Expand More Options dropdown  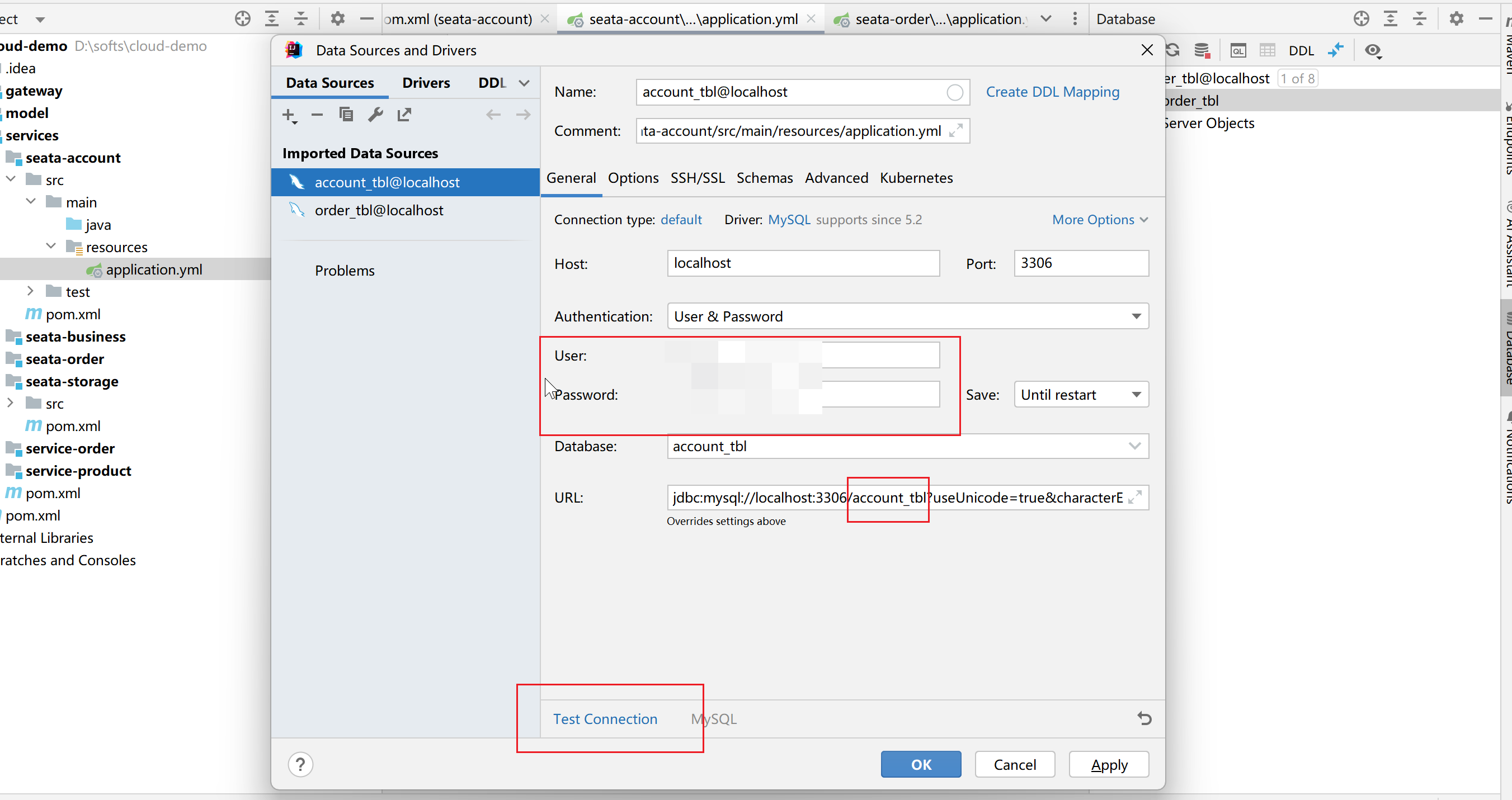coord(1100,219)
